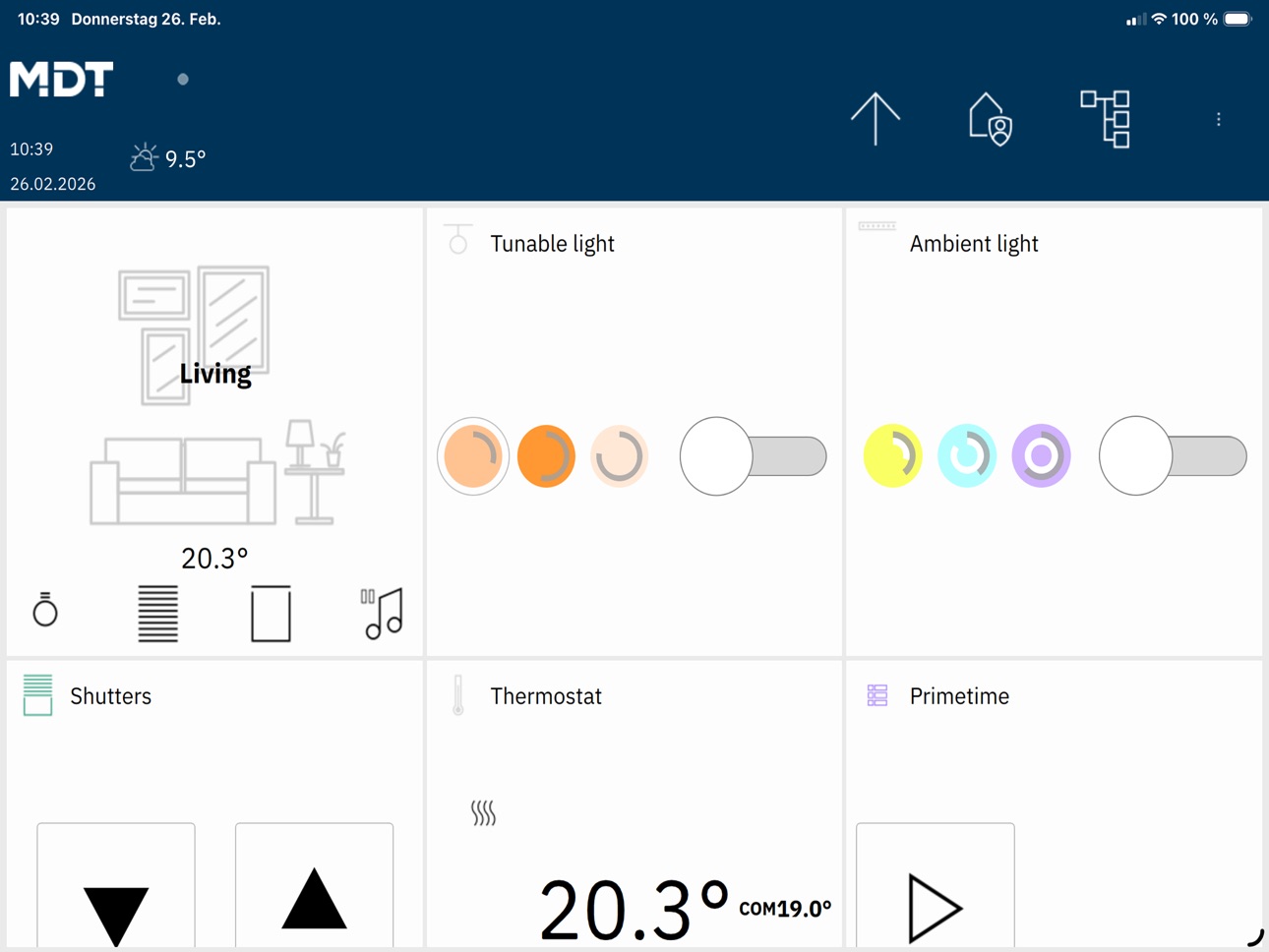Tap the Living label

(x=215, y=374)
